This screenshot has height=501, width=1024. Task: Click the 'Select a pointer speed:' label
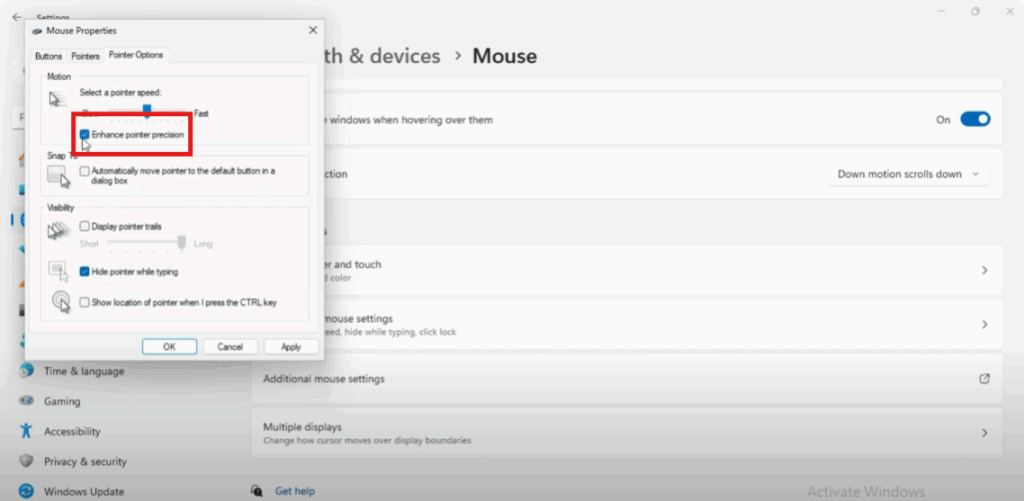tap(120, 93)
